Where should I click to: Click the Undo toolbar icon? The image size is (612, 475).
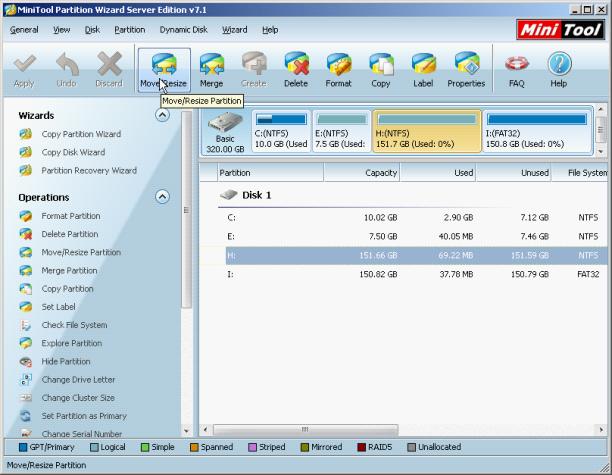click(66, 71)
